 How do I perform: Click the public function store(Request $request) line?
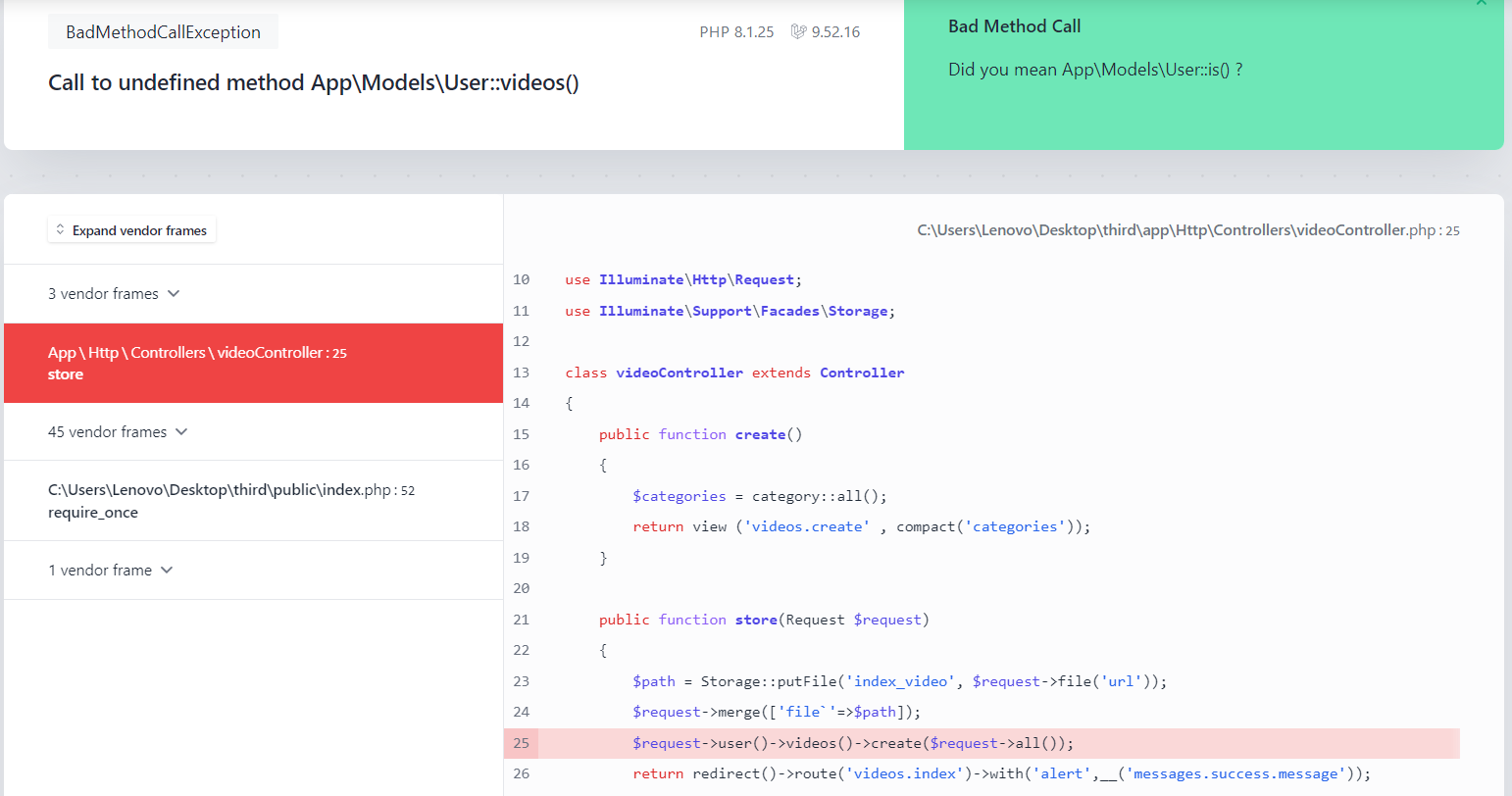[x=764, y=620]
